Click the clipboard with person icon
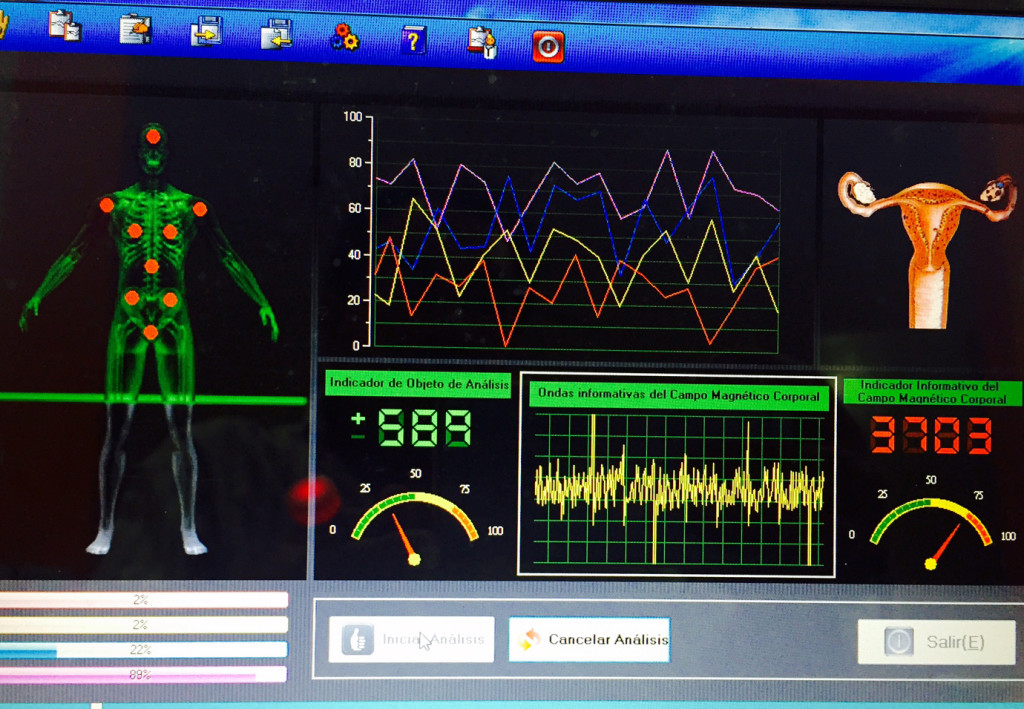1024x709 pixels. click(481, 42)
